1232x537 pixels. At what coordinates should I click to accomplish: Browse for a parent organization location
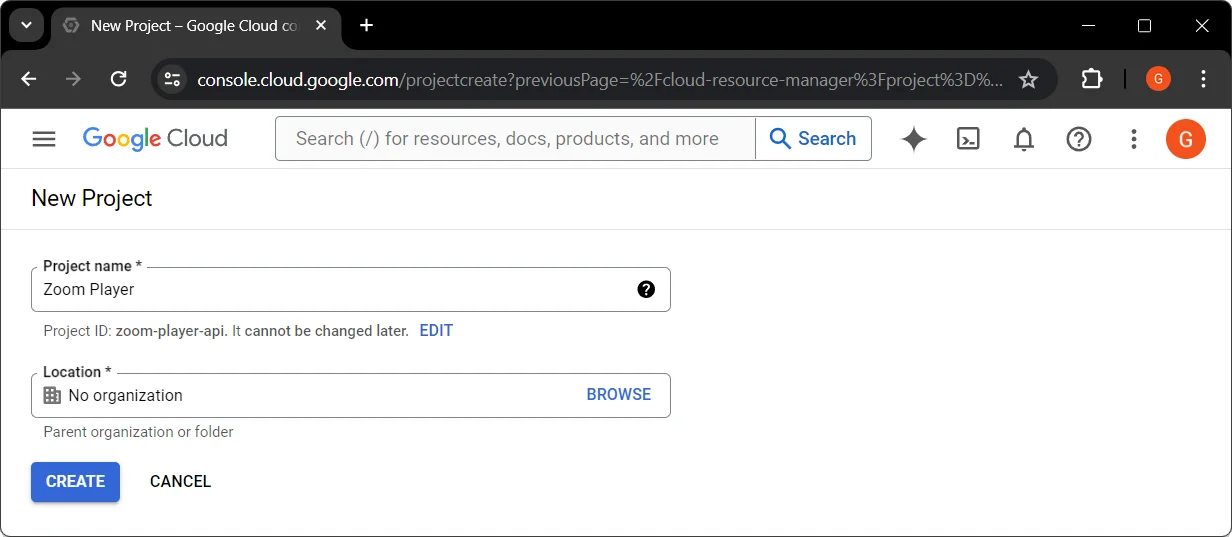(x=619, y=395)
